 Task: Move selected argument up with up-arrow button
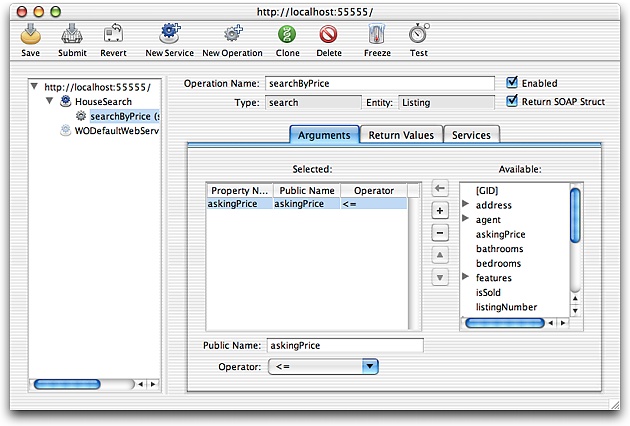coord(440,255)
